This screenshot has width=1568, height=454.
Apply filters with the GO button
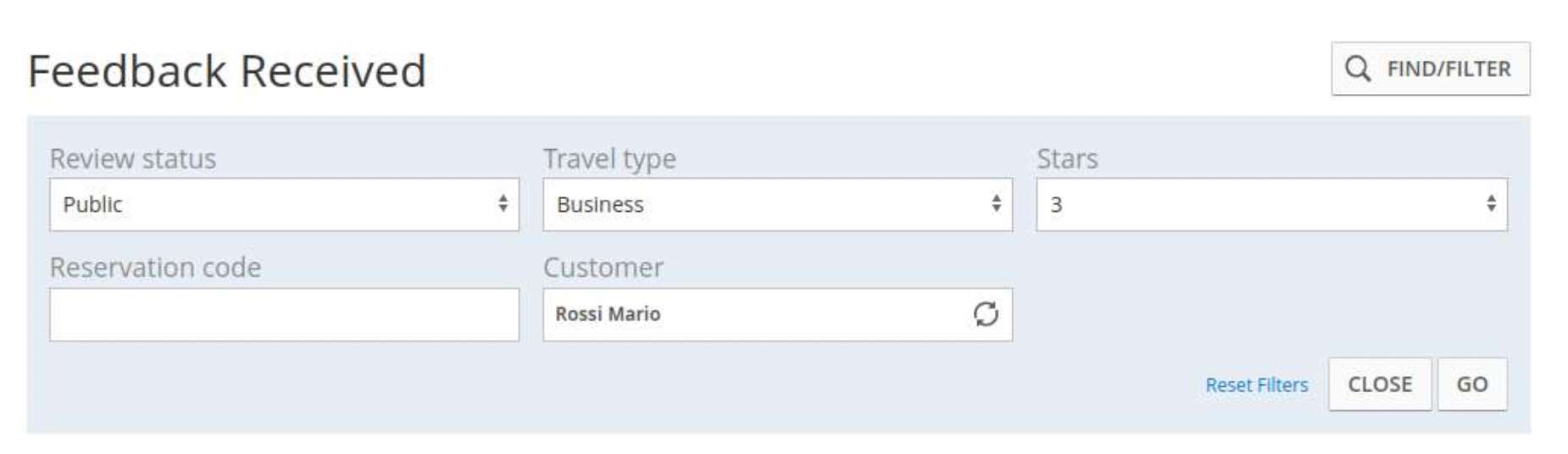1472,385
